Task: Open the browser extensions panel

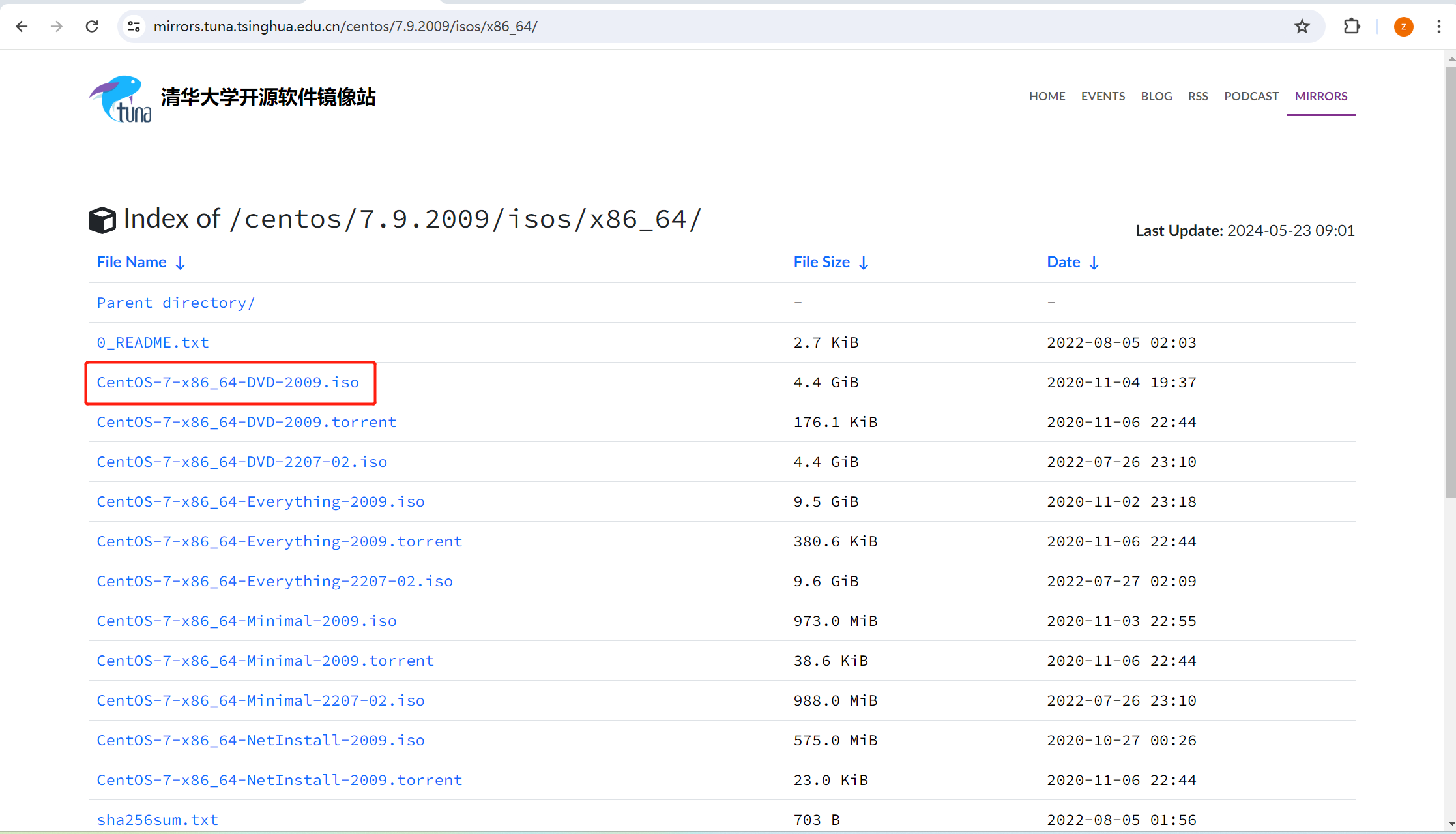Action: (x=1351, y=26)
